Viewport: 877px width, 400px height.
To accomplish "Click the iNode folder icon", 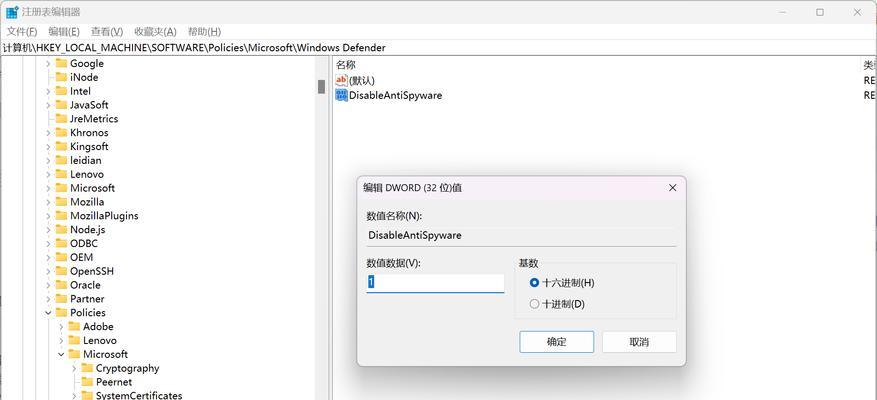I will point(61,77).
